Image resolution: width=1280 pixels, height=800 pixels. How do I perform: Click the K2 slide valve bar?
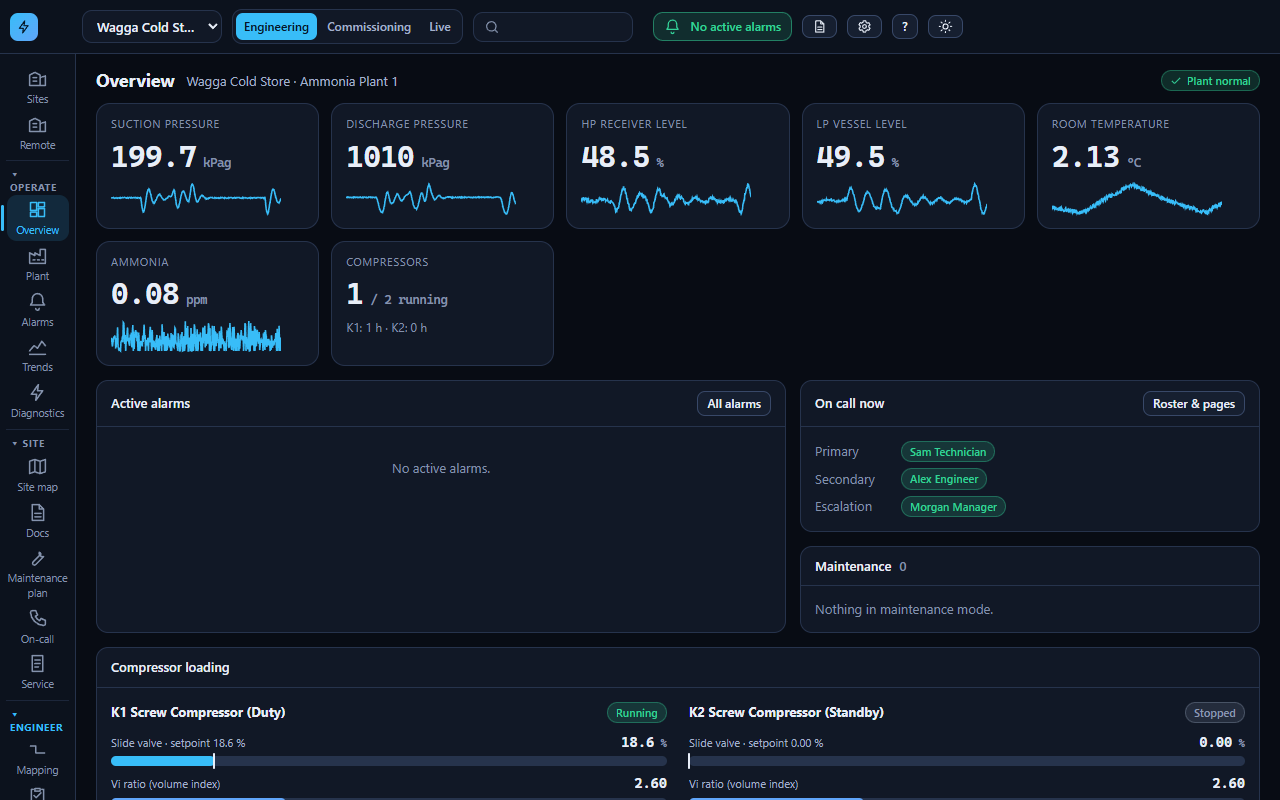coord(967,761)
